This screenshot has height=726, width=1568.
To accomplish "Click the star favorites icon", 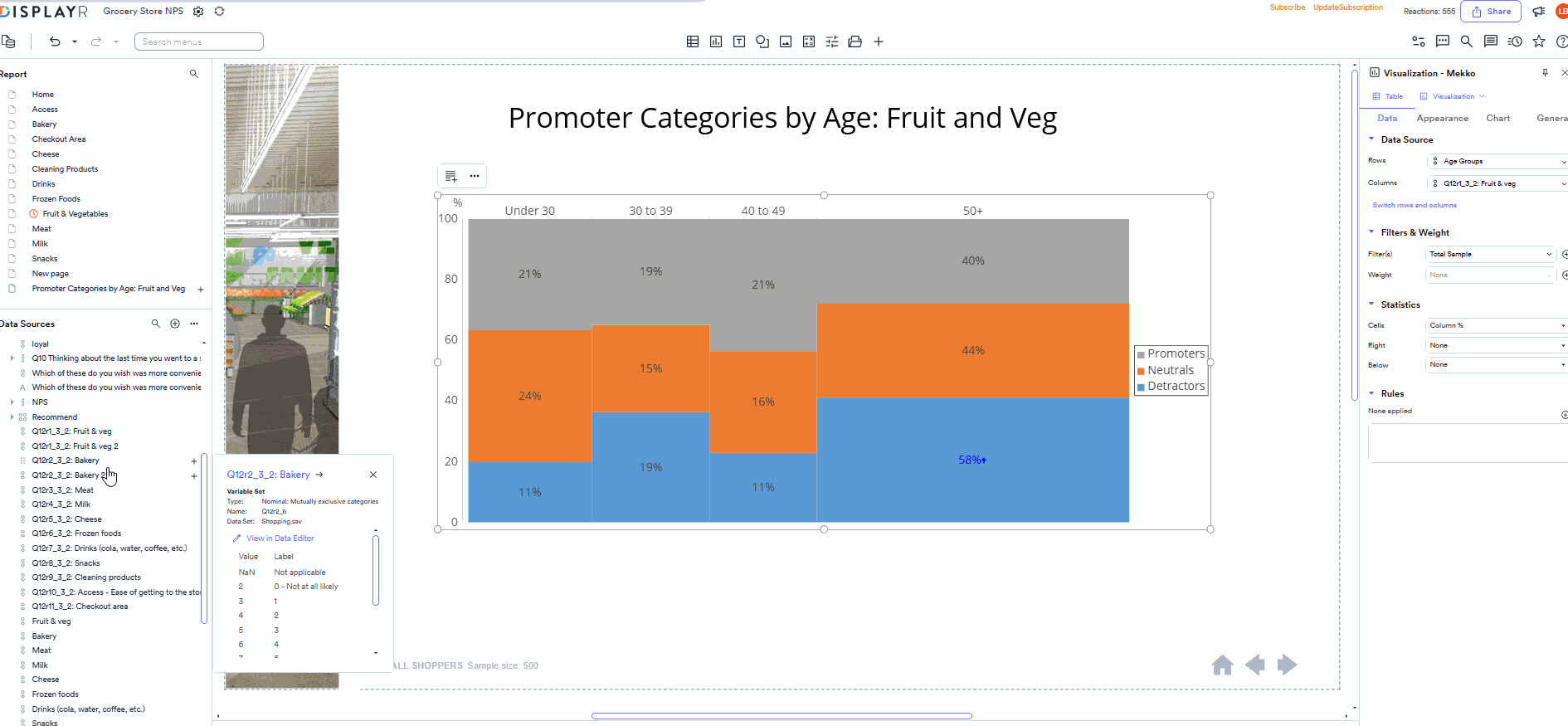I will pos(1539,41).
